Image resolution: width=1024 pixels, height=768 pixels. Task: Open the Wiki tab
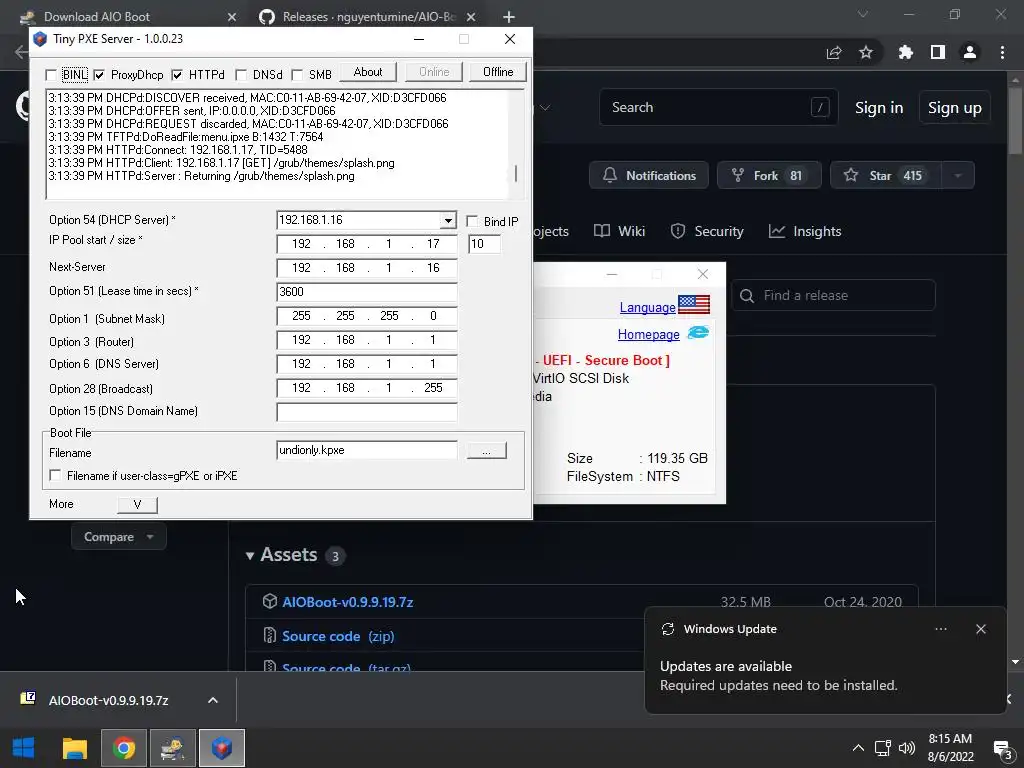coord(619,231)
